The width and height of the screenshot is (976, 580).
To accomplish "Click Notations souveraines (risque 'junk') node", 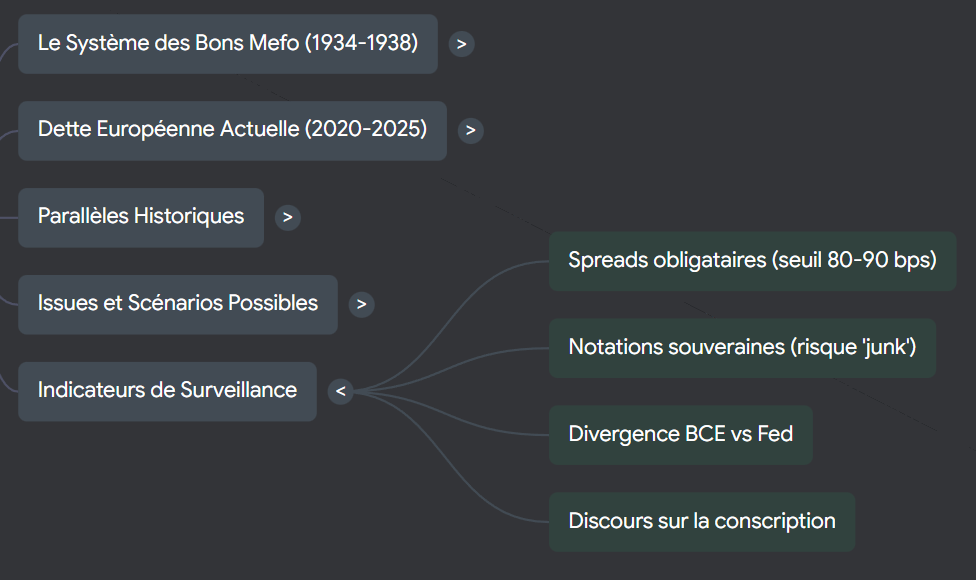I will coord(742,348).
